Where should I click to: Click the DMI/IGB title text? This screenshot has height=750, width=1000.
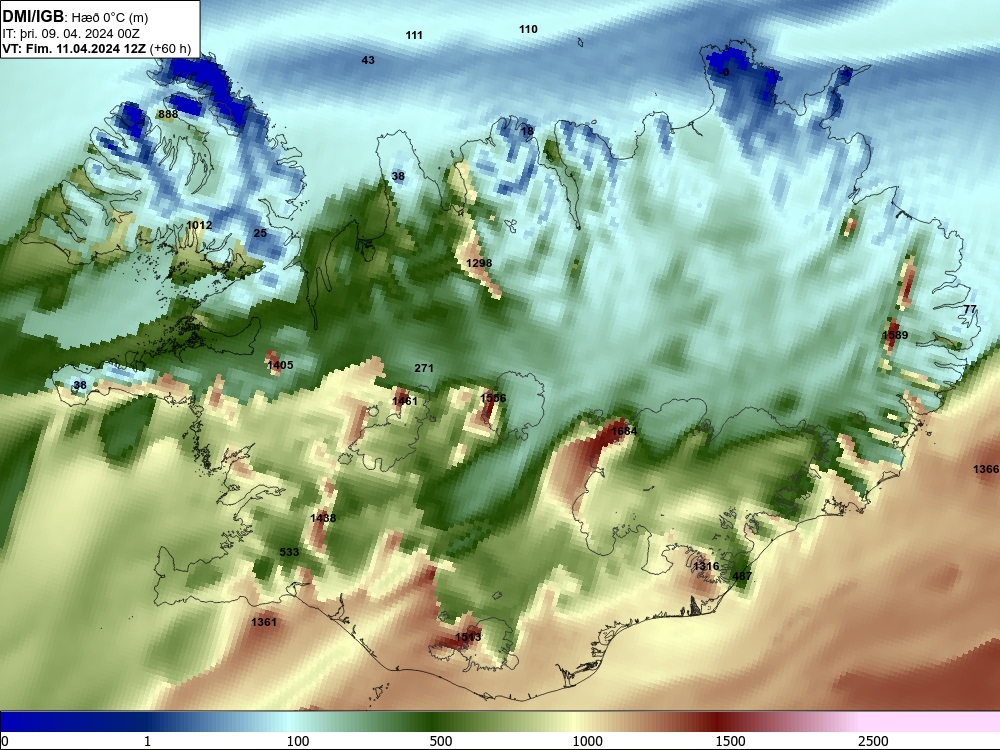click(x=33, y=17)
